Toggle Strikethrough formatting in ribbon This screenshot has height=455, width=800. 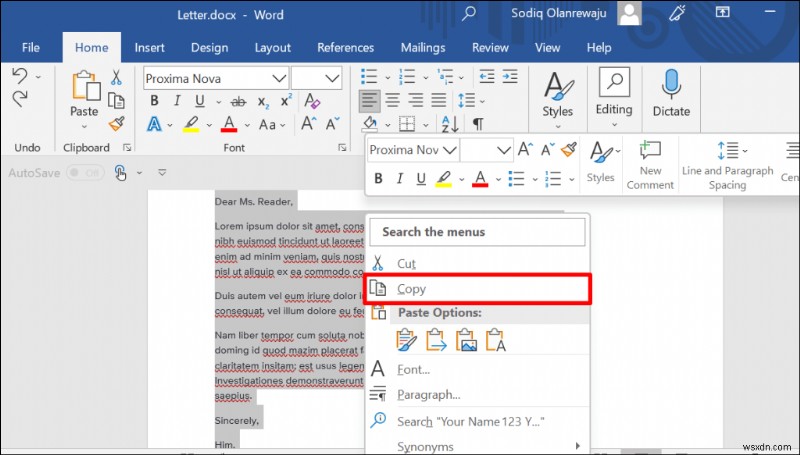(x=238, y=102)
